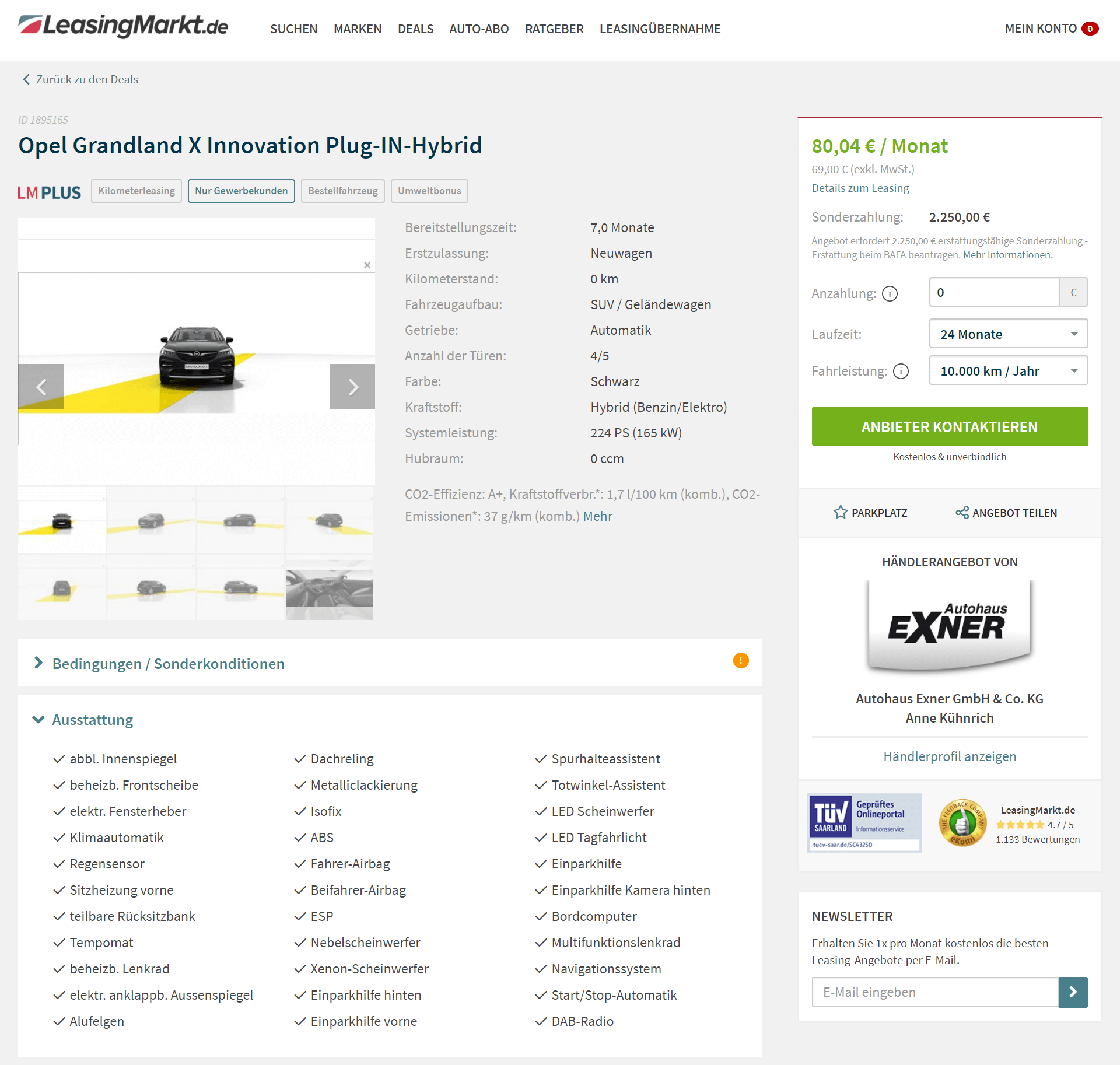1120x1065 pixels.
Task: Click Mehr link after CO2-Emissionen
Action: click(x=598, y=516)
